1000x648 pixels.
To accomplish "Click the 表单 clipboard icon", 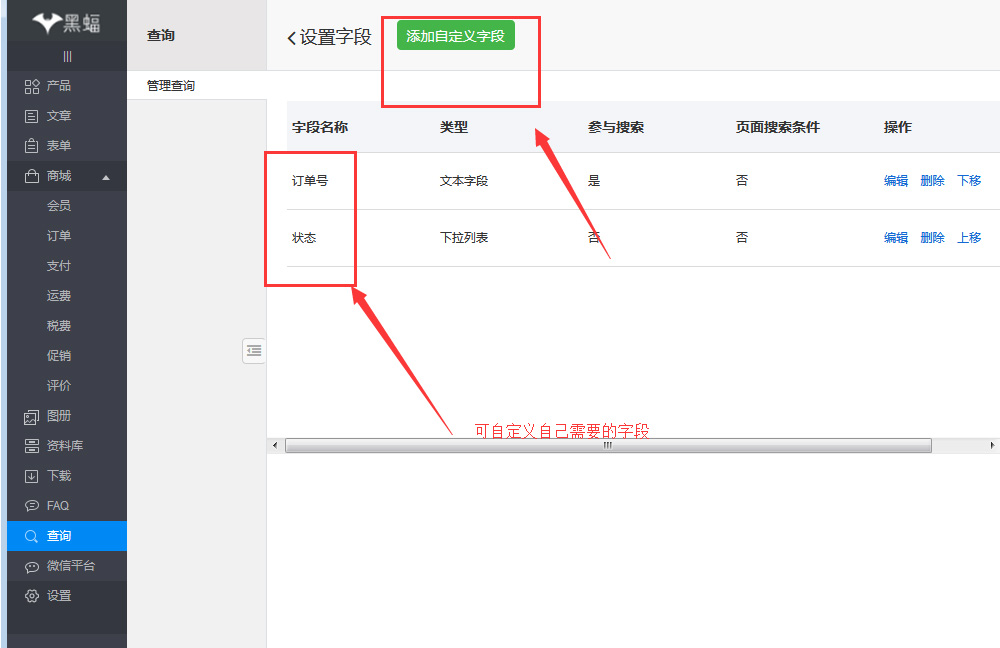I will tap(32, 146).
